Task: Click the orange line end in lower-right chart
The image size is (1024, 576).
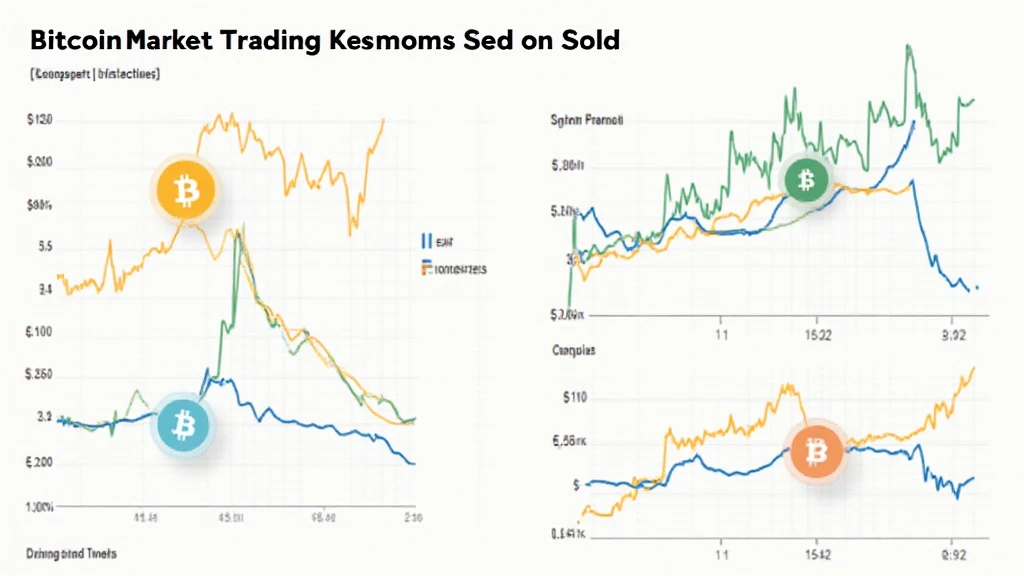Action: pos(974,367)
